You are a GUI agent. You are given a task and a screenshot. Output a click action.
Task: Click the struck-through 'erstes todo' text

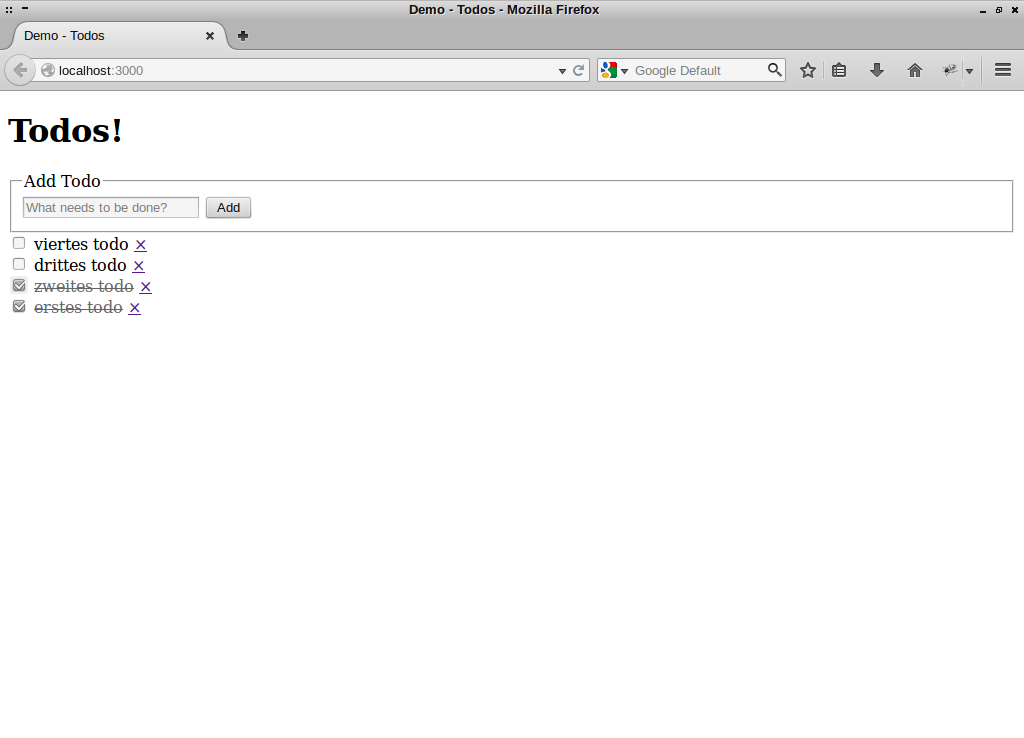click(78, 307)
